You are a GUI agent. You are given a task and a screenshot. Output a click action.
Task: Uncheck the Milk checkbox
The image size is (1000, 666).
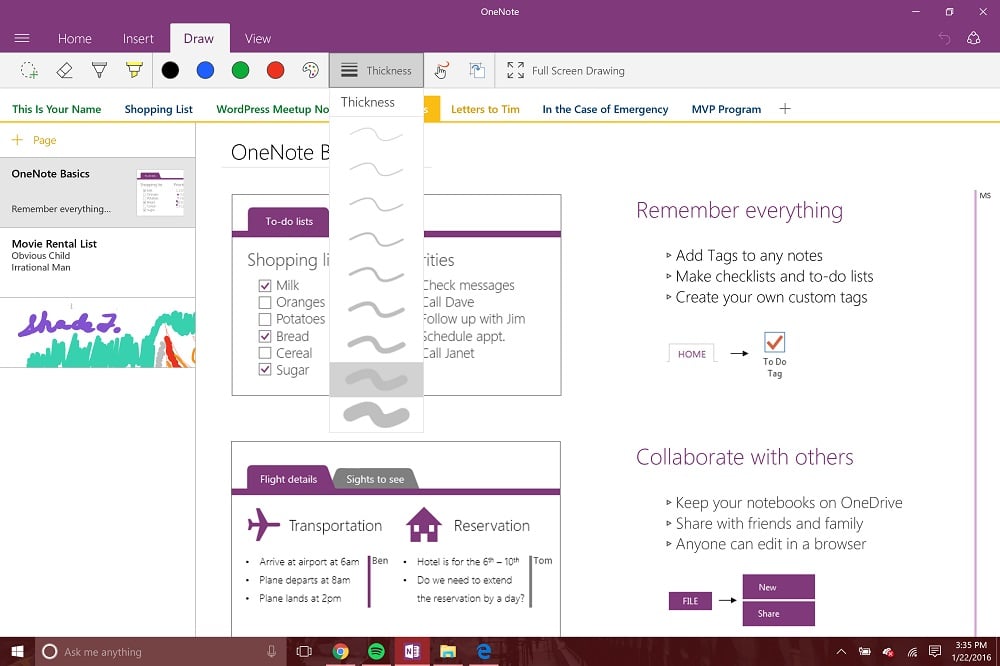click(265, 285)
